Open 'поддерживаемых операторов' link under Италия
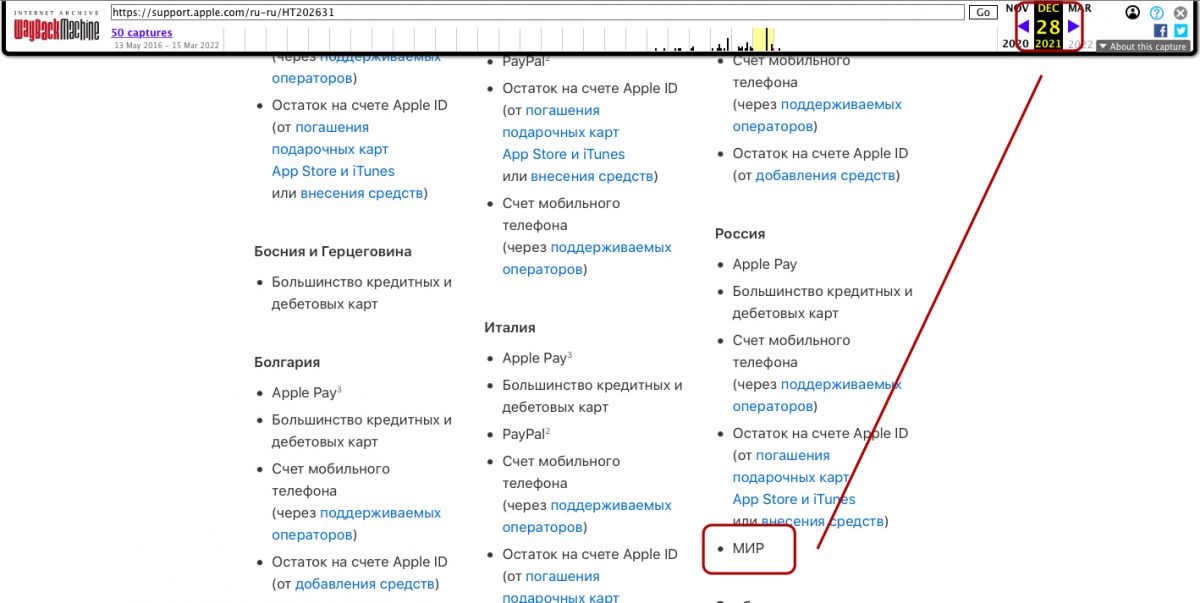 587,516
